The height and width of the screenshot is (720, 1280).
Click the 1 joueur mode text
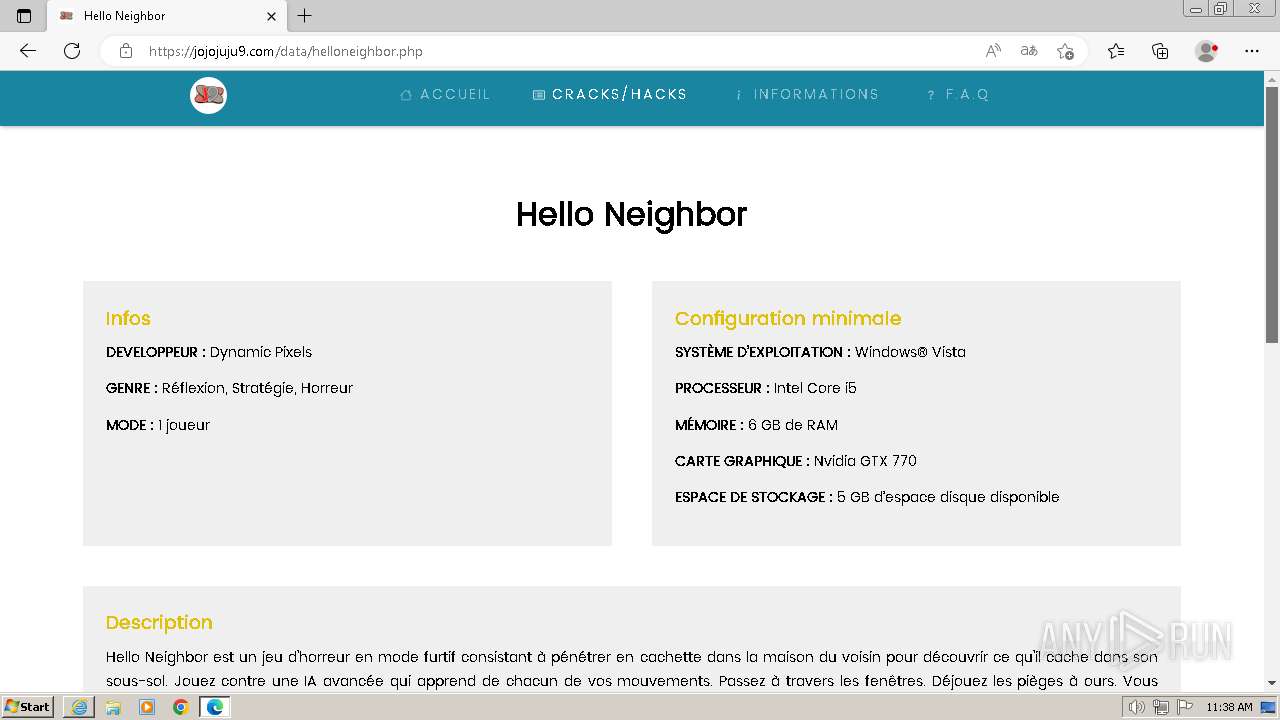coord(184,425)
